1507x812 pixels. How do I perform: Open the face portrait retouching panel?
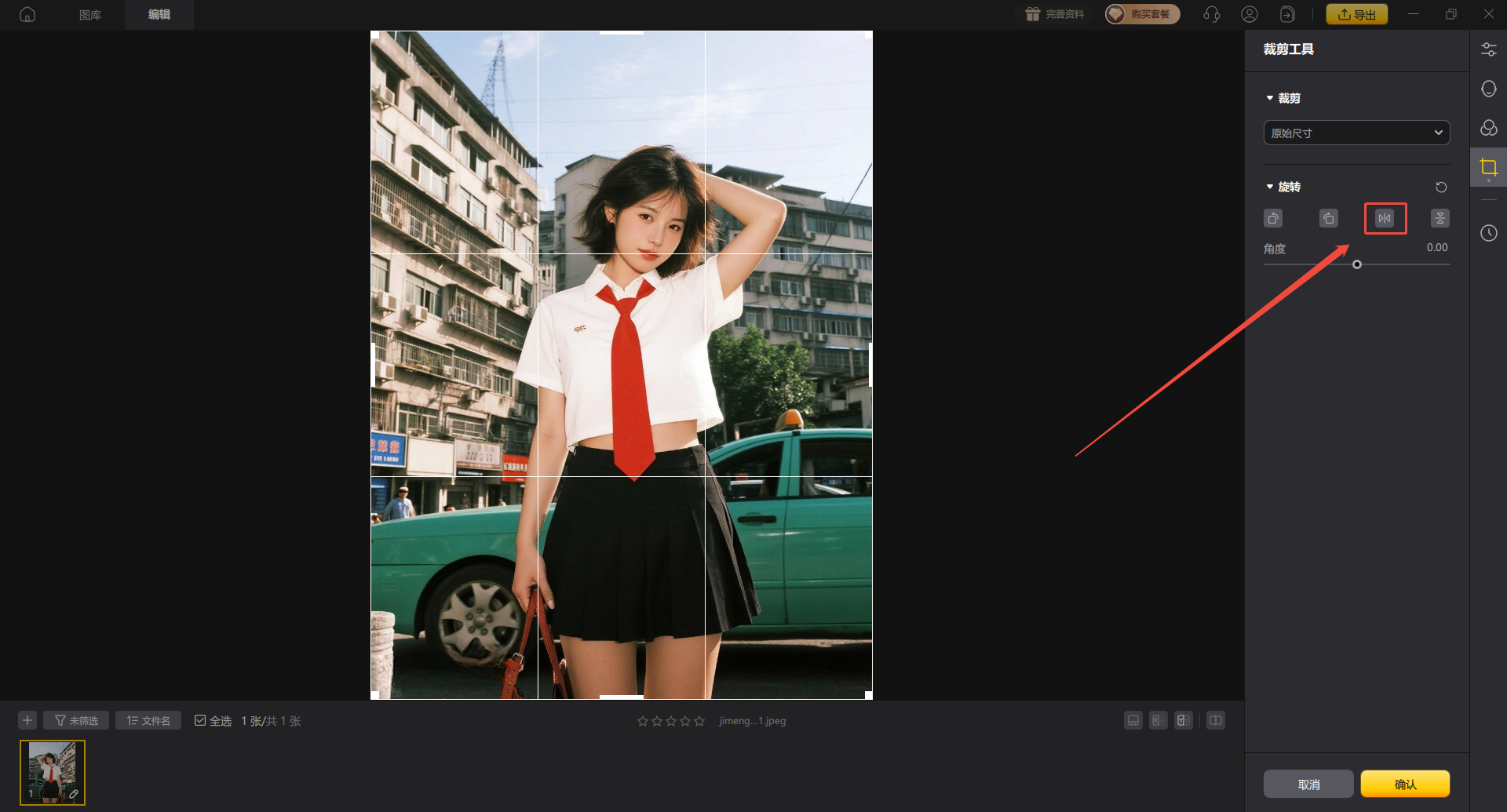[1488, 89]
